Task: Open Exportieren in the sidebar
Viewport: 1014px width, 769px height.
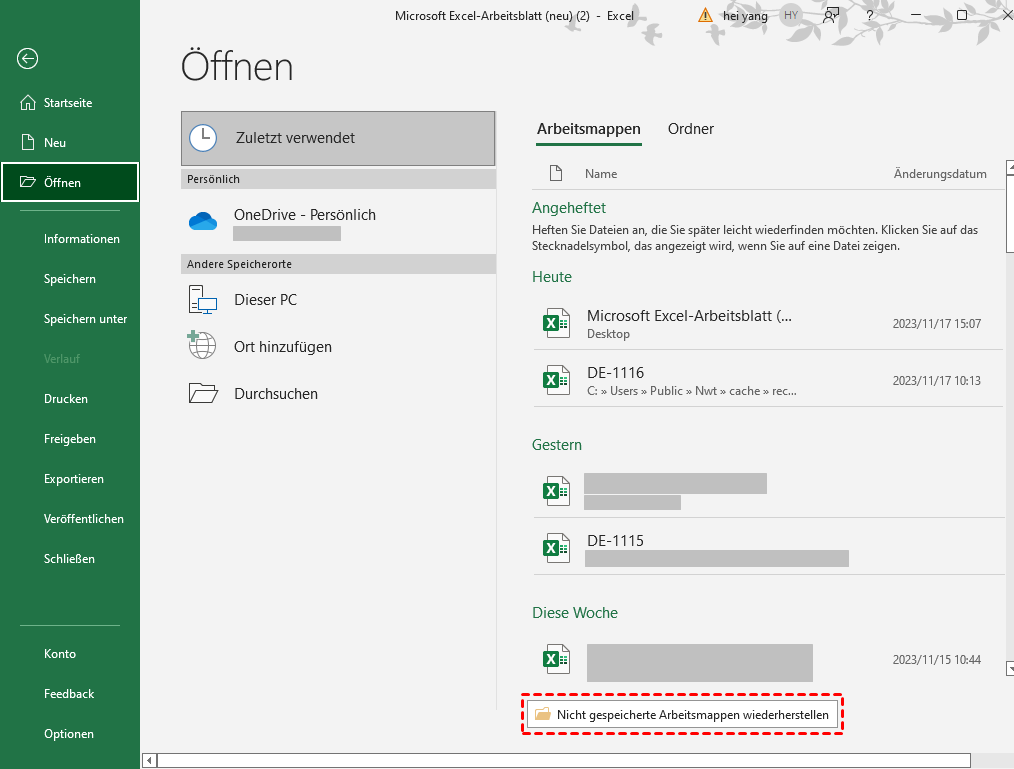Action: [74, 479]
